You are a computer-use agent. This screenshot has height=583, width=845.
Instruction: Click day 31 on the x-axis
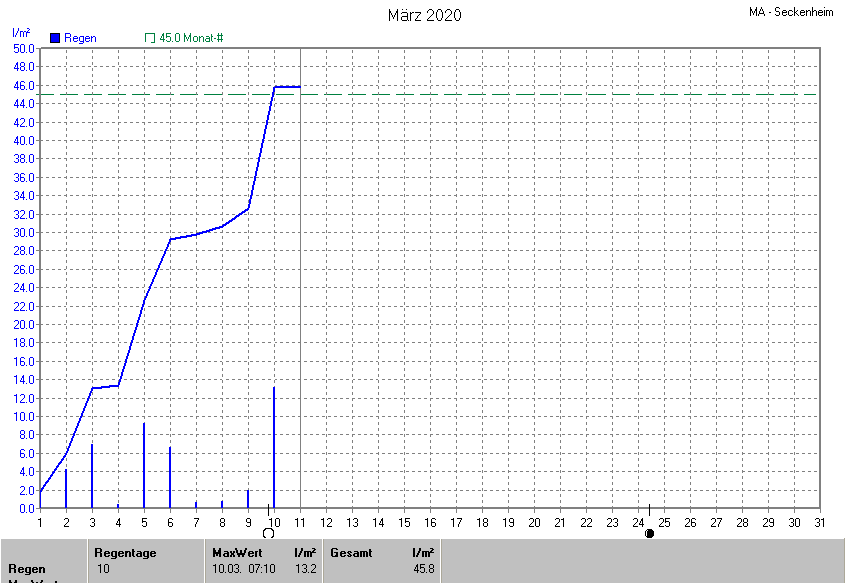tap(820, 522)
